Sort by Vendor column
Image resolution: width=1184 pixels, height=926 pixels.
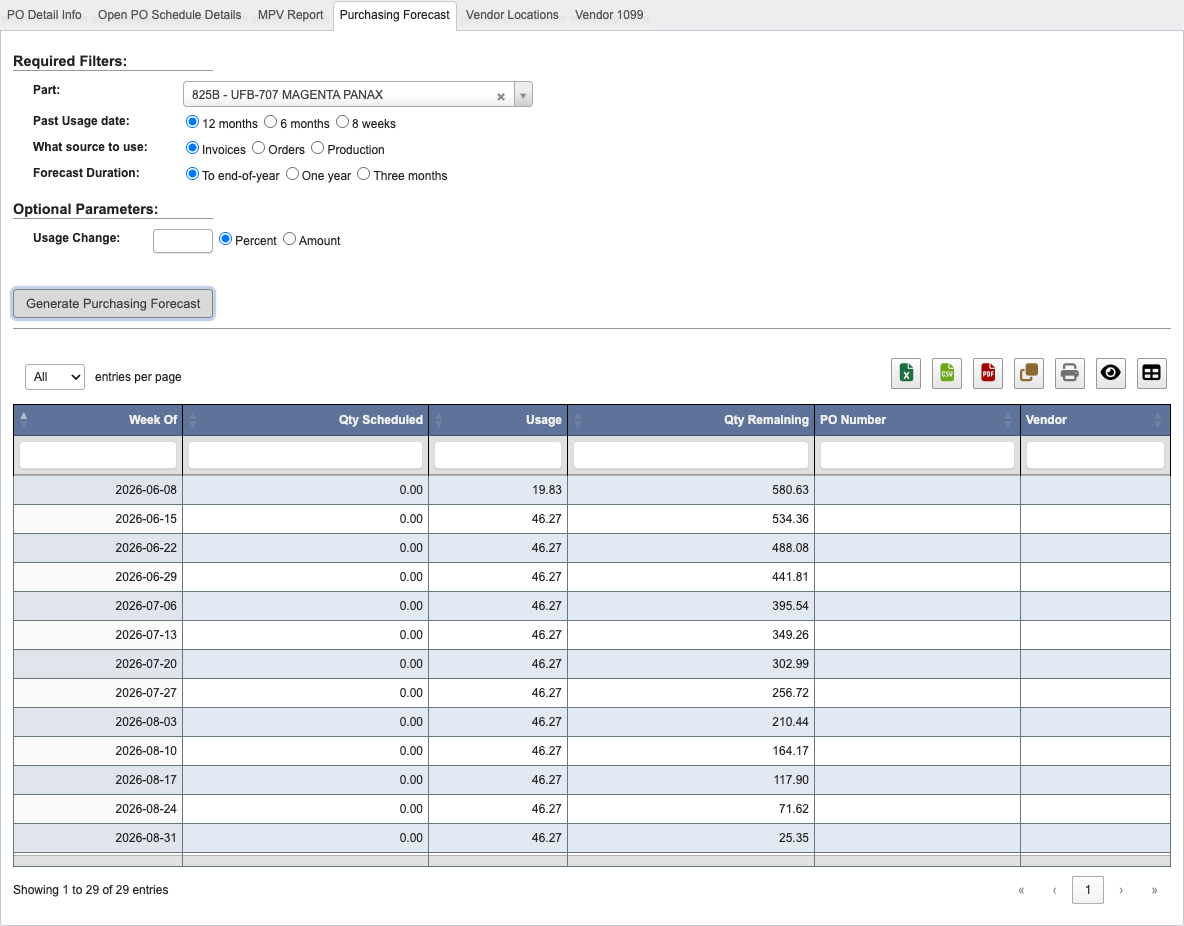(x=1095, y=420)
